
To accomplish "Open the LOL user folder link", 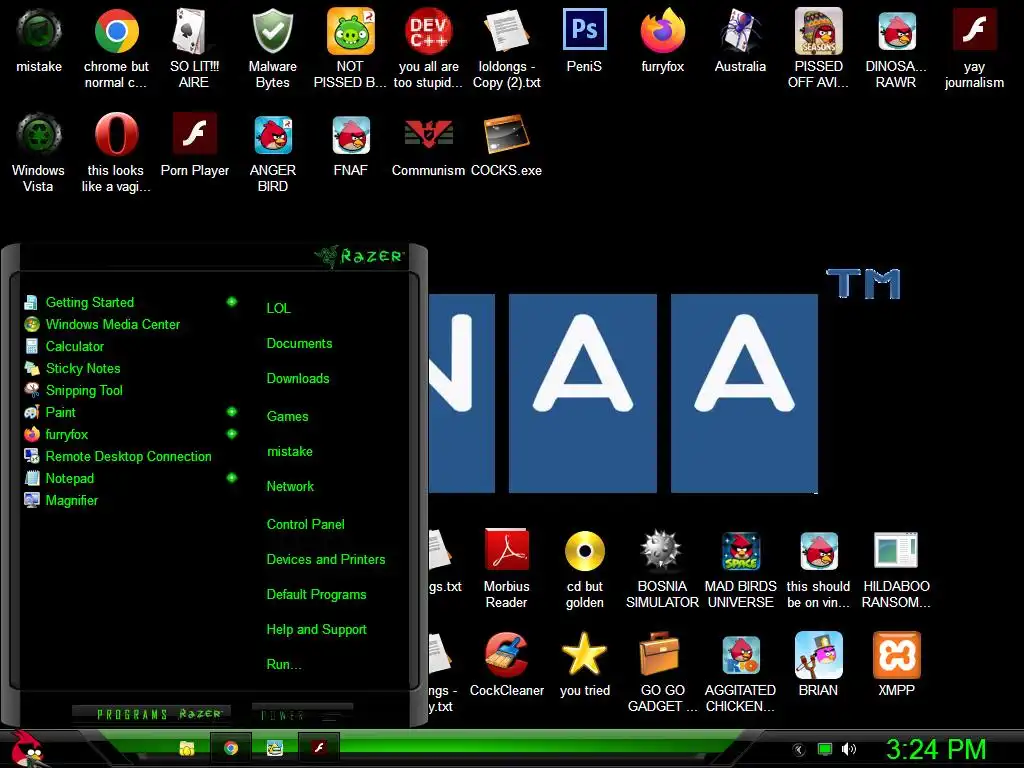I will (x=278, y=308).
